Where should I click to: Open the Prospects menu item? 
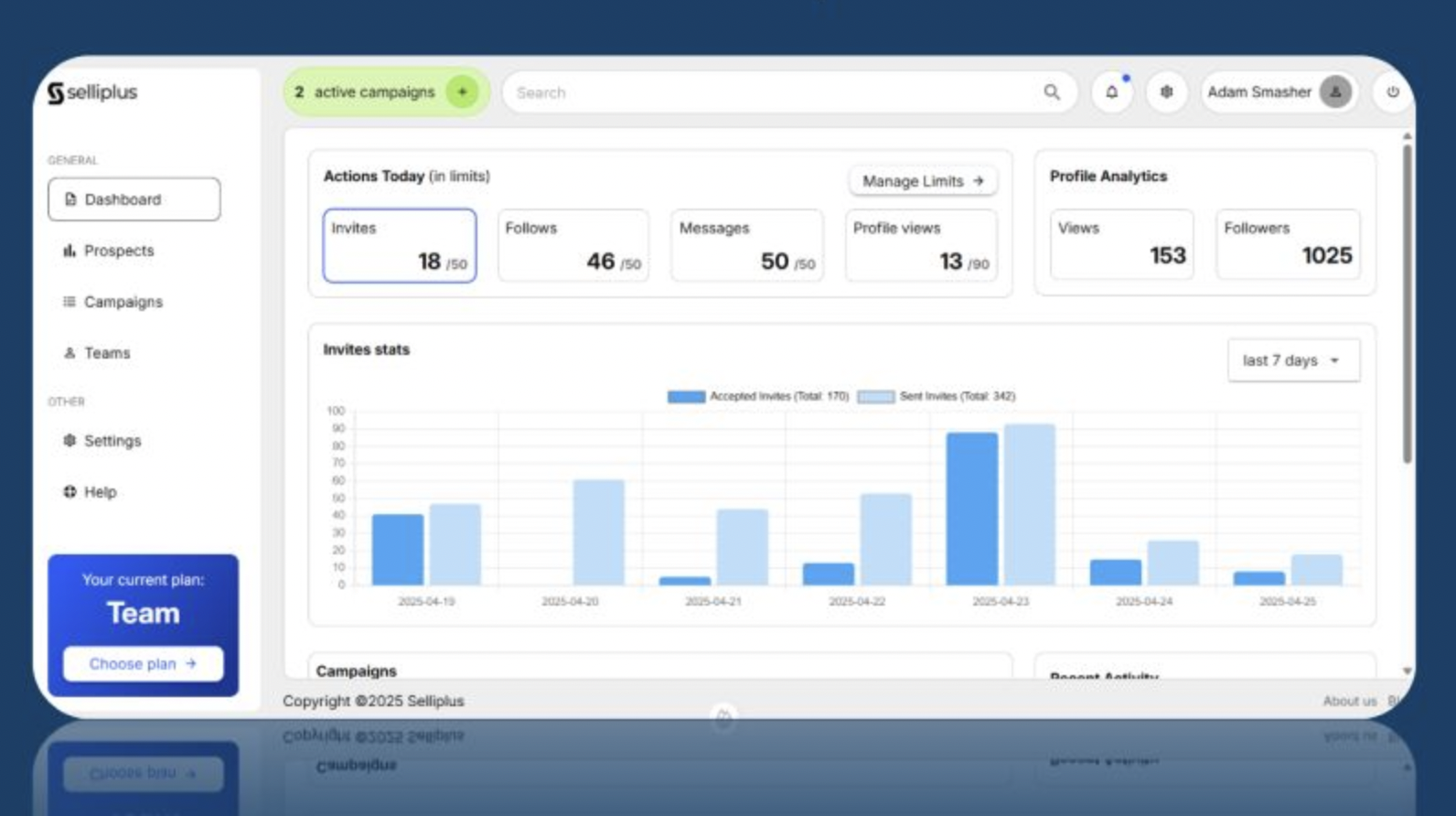click(x=119, y=251)
